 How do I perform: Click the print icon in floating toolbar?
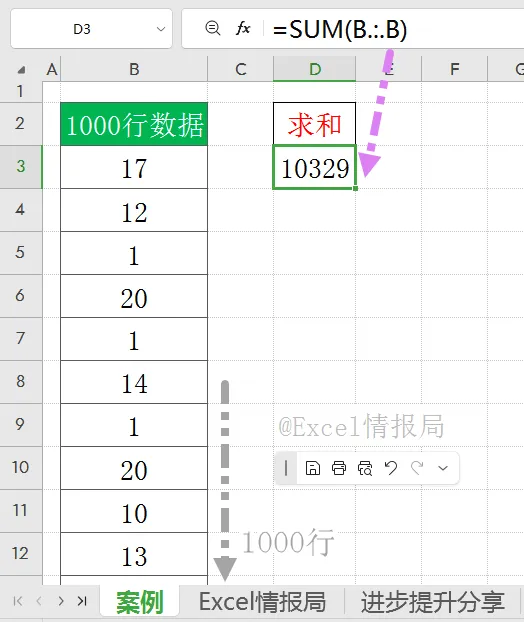pos(339,468)
